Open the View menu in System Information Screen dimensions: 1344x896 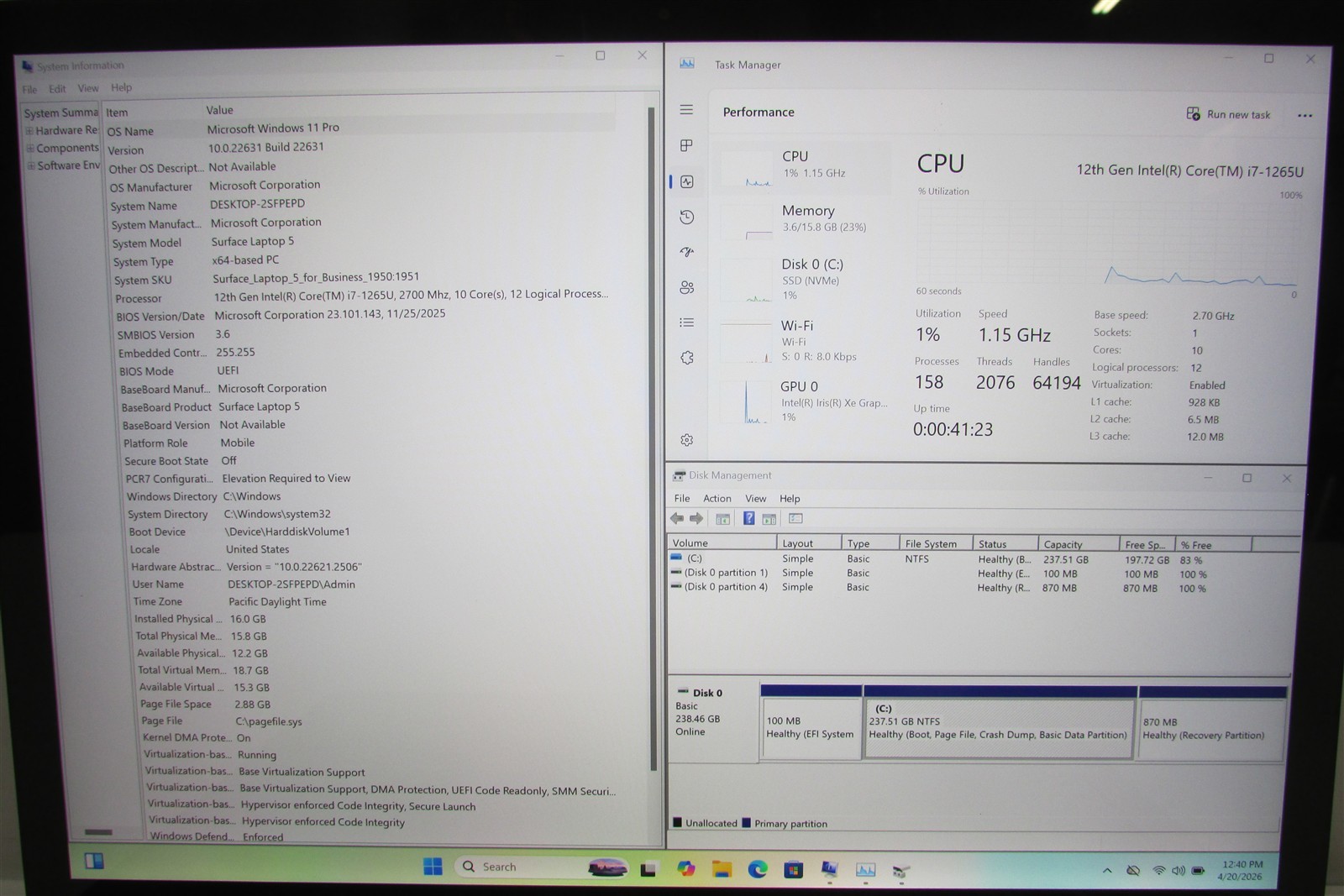click(88, 88)
